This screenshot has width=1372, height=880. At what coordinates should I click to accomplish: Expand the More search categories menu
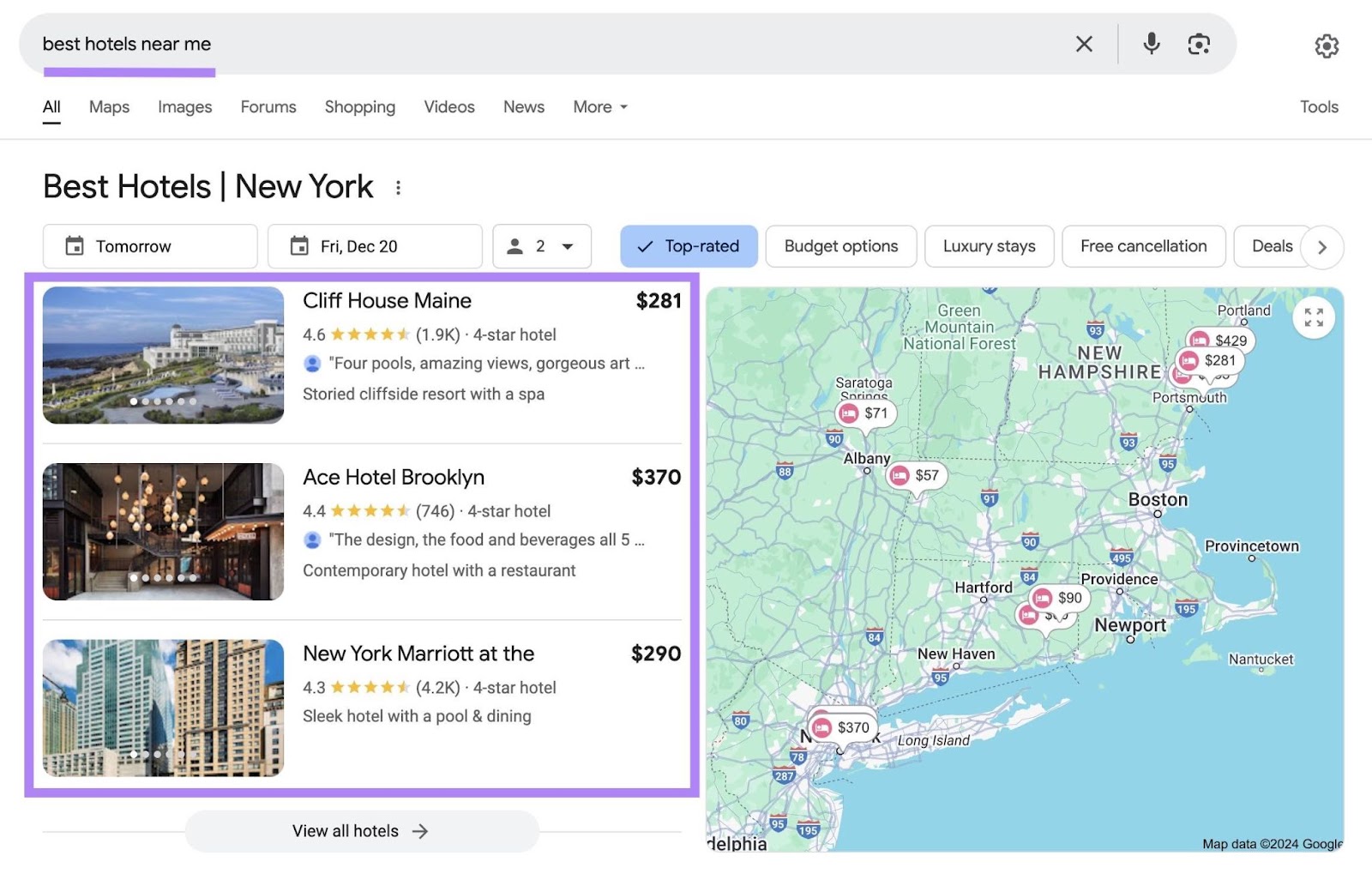pyautogui.click(x=600, y=107)
